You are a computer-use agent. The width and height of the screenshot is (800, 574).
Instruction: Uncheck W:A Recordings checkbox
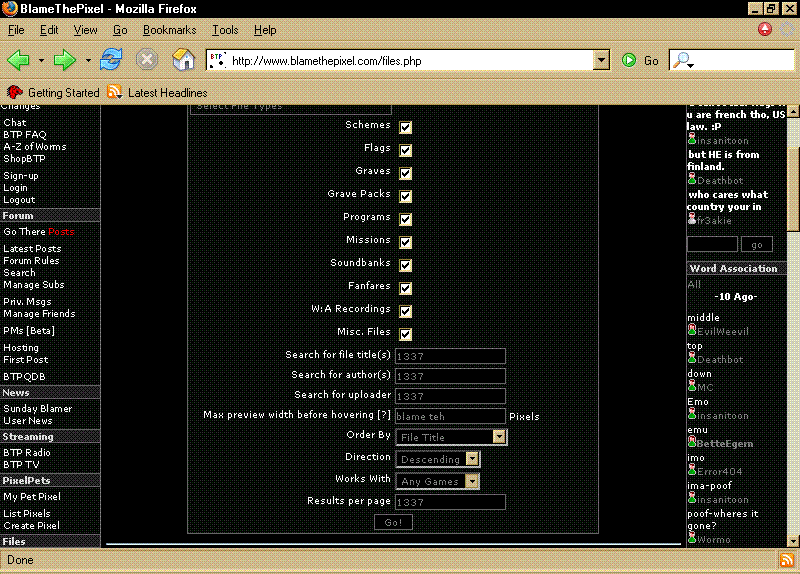[406, 311]
